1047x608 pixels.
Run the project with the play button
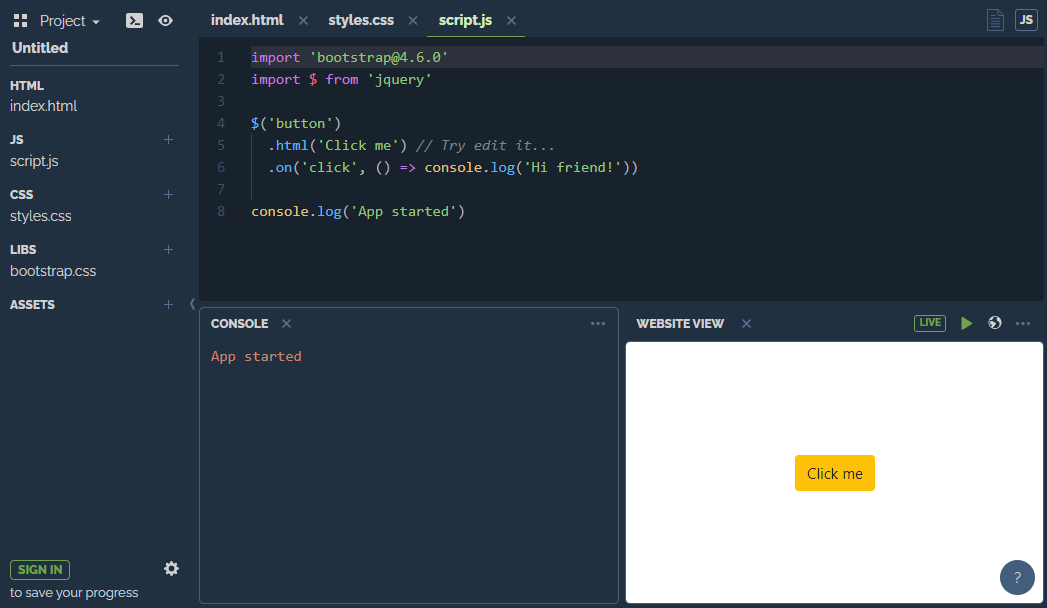click(966, 323)
